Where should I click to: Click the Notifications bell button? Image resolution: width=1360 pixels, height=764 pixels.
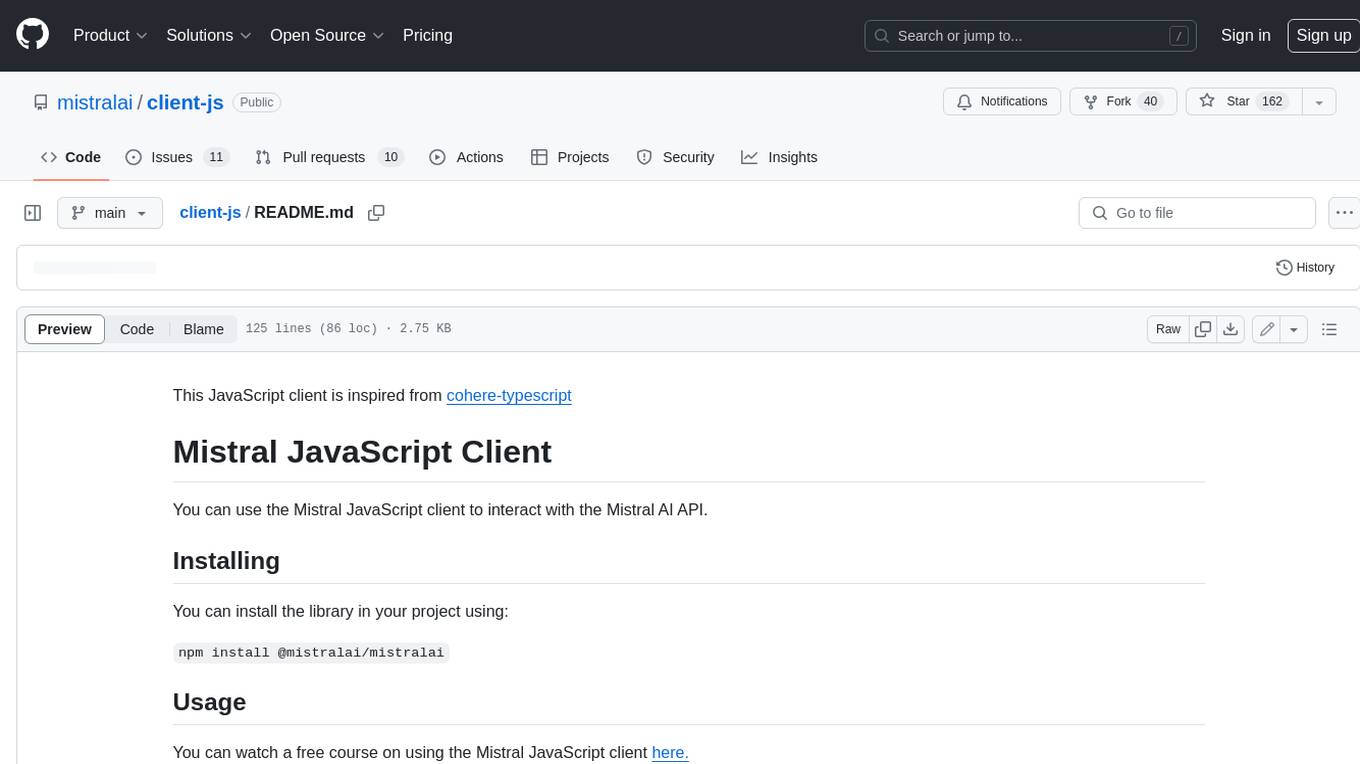click(x=1002, y=101)
